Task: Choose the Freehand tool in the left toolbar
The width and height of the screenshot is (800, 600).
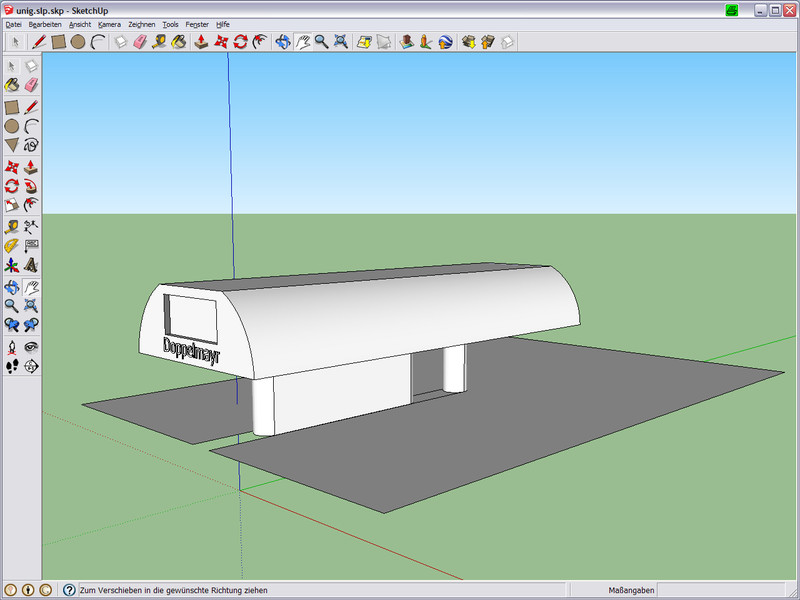Action: (31, 145)
